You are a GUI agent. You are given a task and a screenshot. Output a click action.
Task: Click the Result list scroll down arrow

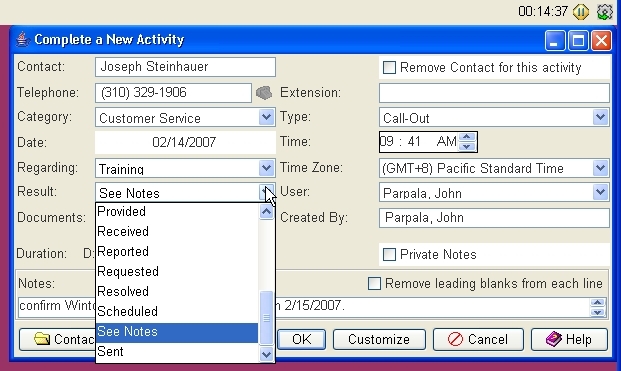coord(267,354)
